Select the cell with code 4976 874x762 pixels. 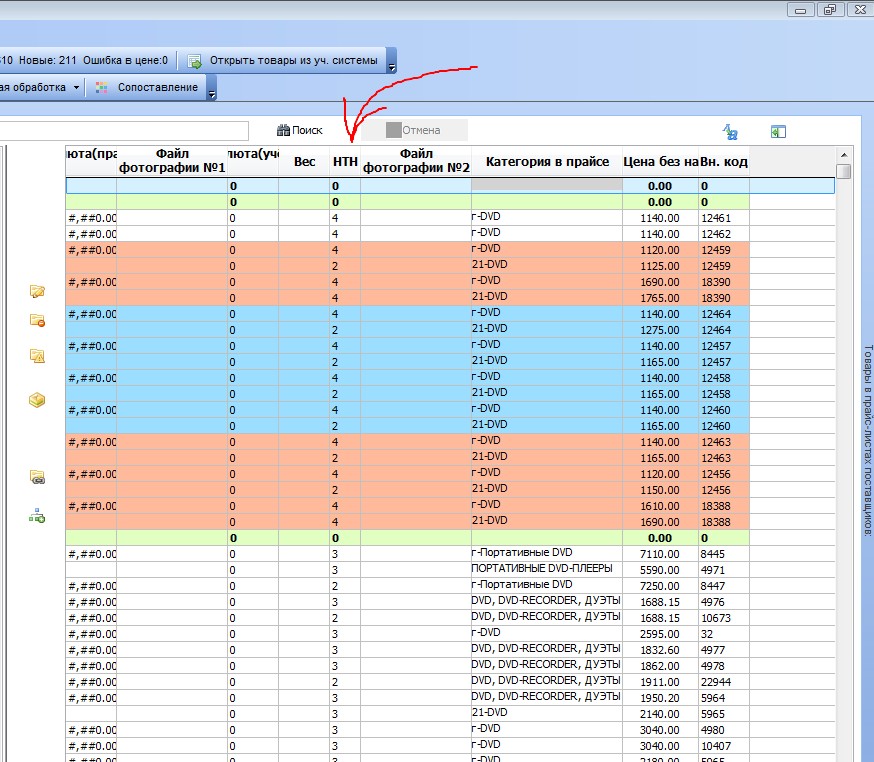pyautogui.click(x=724, y=602)
